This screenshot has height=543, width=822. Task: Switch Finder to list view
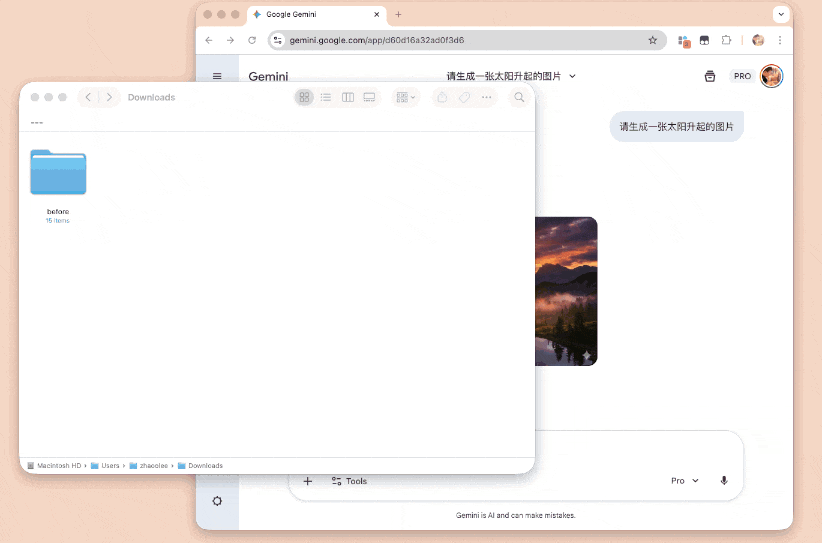pyautogui.click(x=326, y=97)
